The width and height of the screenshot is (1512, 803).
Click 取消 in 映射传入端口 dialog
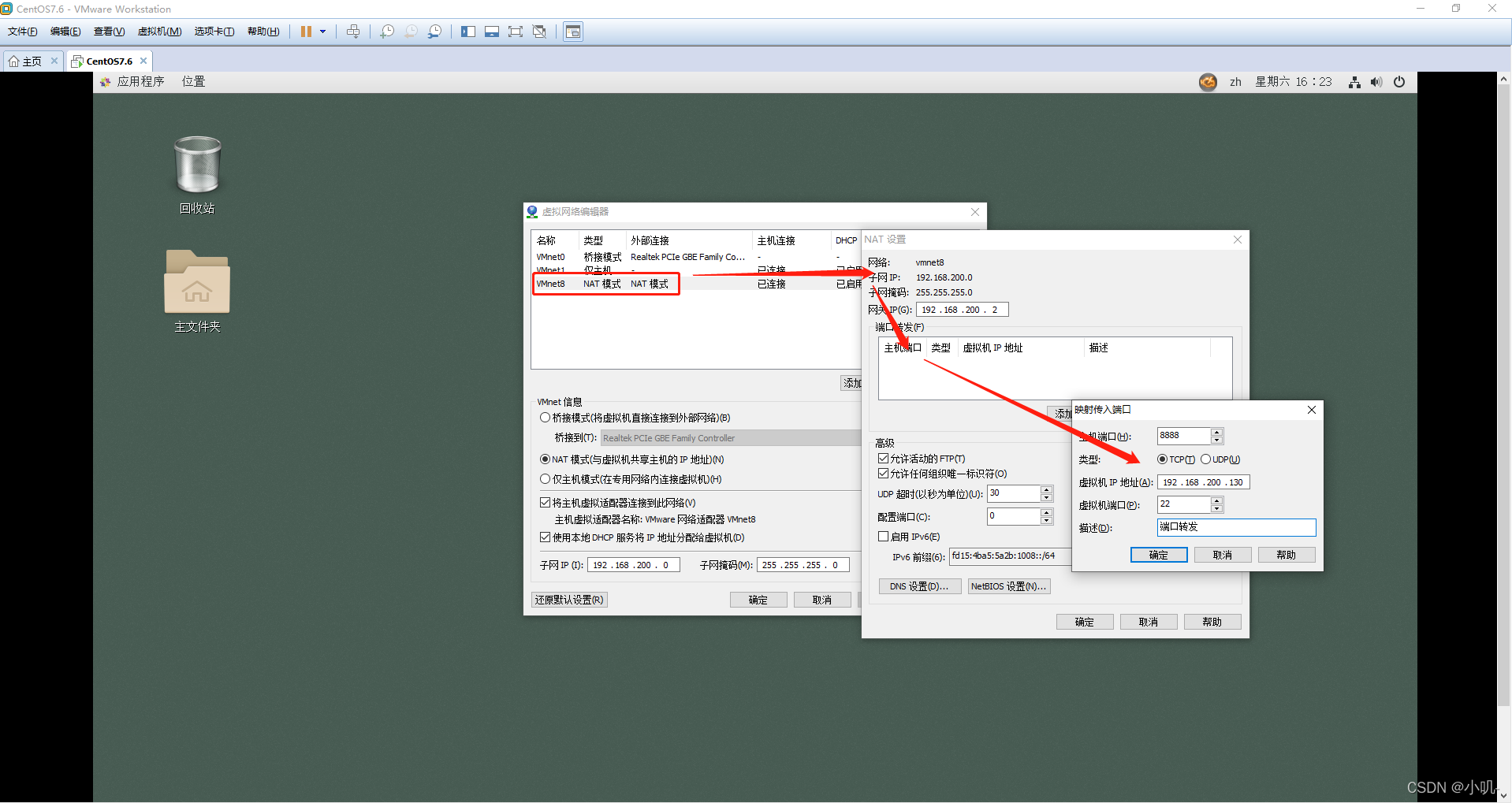pos(1223,555)
